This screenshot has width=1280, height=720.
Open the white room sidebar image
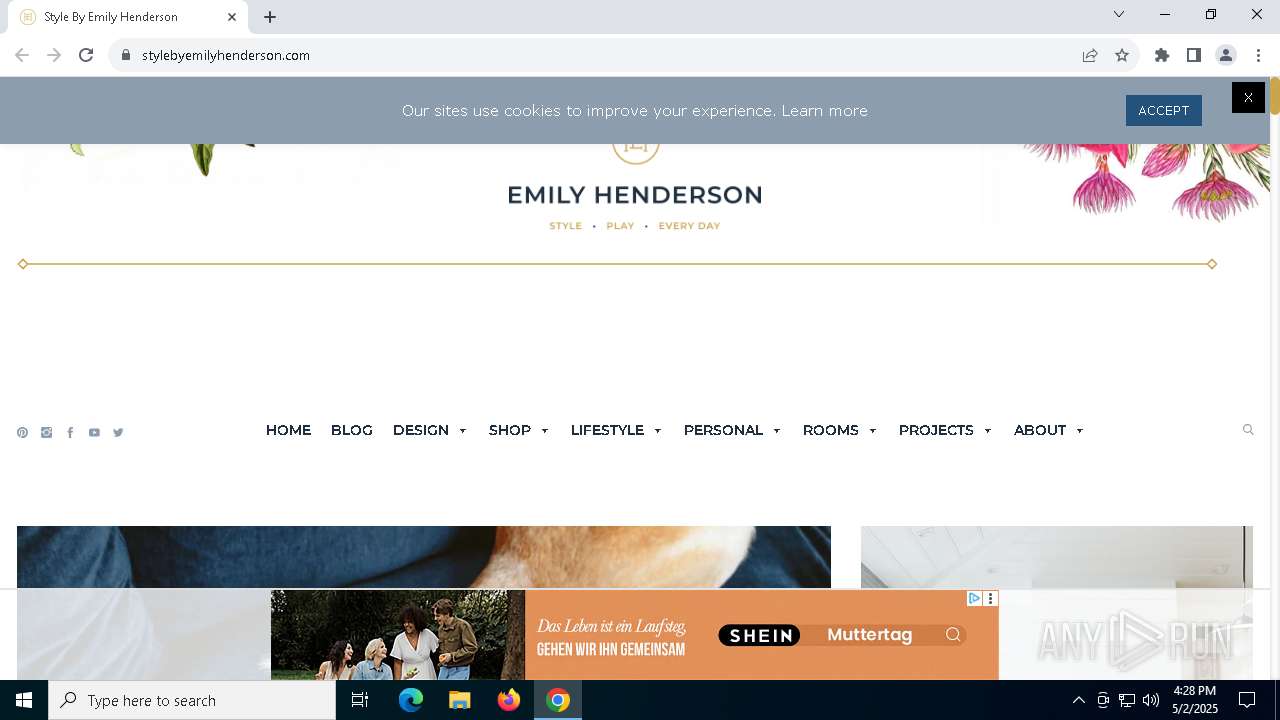1057,557
